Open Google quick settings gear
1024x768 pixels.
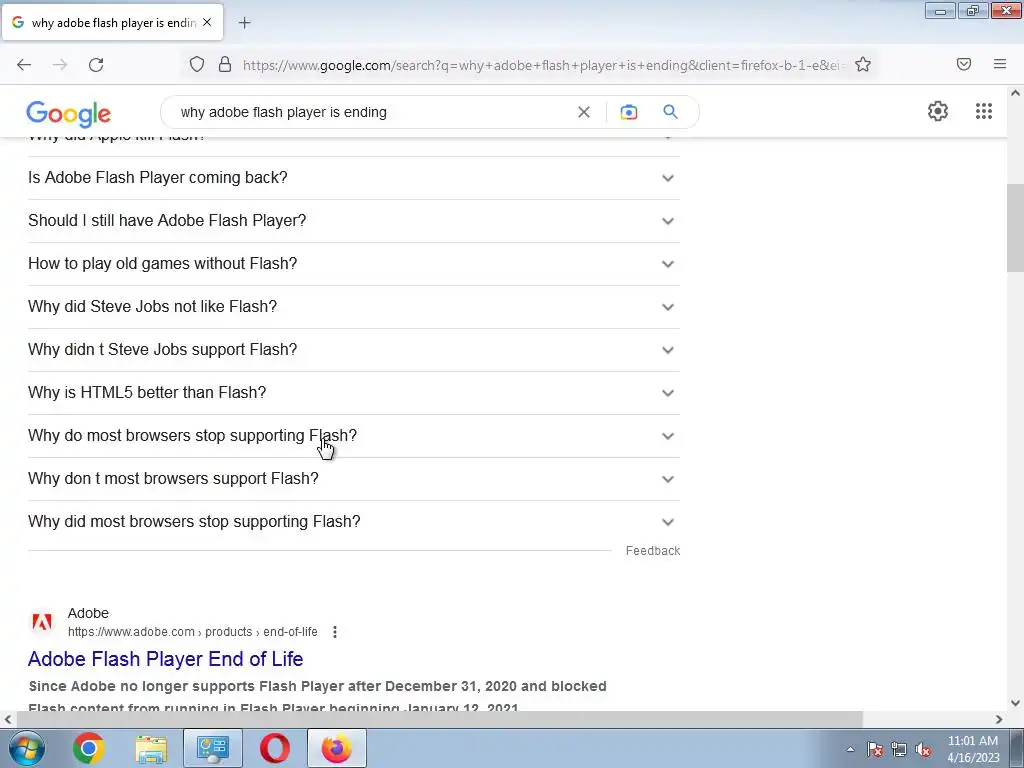coord(938,111)
